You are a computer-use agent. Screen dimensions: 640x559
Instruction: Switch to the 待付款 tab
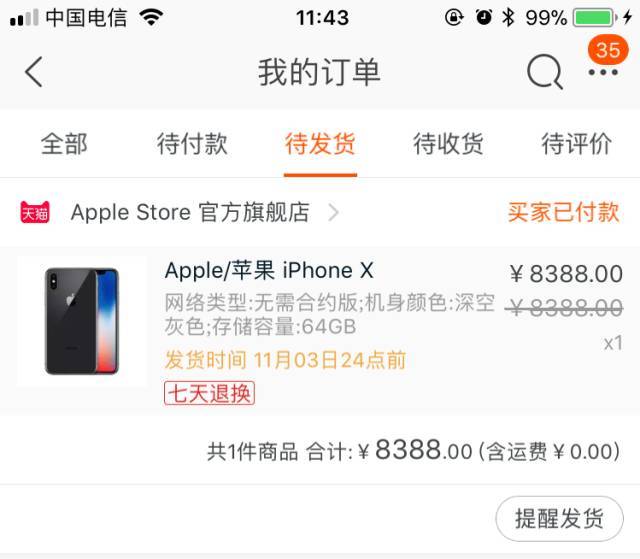point(192,144)
